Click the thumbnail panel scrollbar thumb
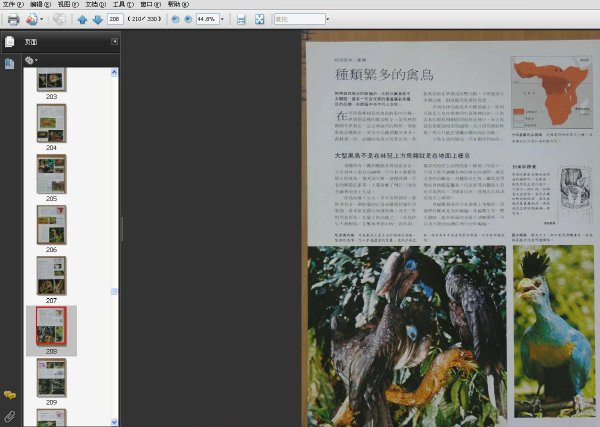The image size is (600, 427). pos(114,292)
